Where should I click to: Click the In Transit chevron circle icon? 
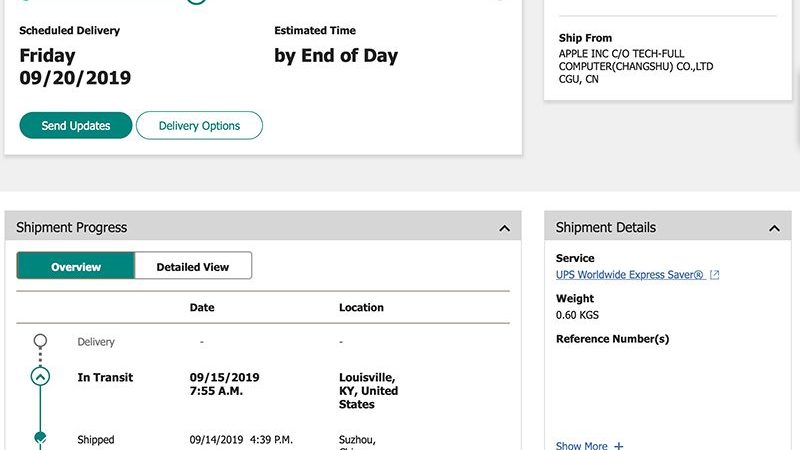40,377
